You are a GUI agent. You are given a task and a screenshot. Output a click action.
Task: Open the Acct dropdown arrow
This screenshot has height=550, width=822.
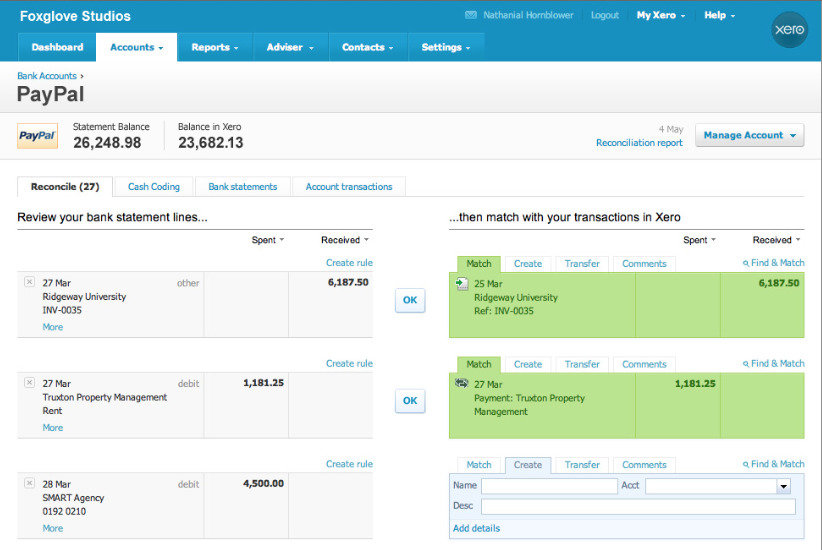click(783, 486)
